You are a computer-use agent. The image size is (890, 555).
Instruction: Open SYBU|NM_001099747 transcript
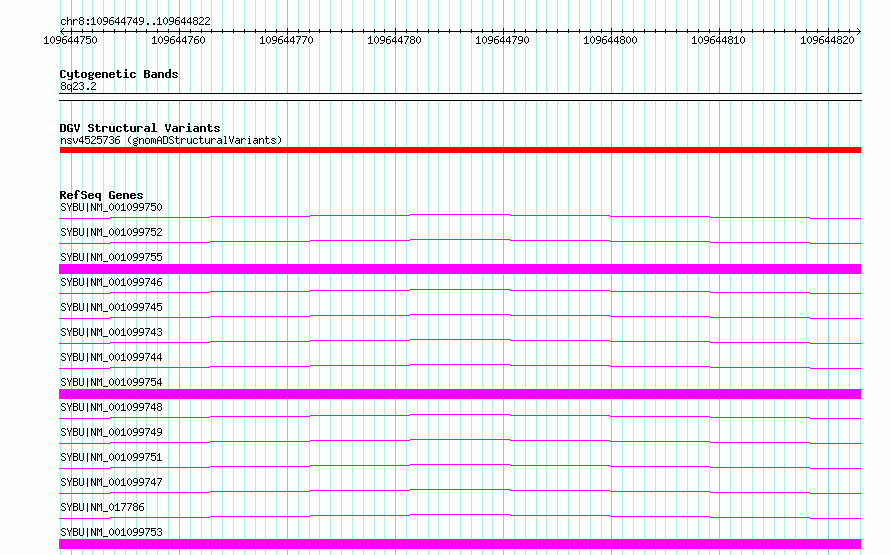pos(111,482)
